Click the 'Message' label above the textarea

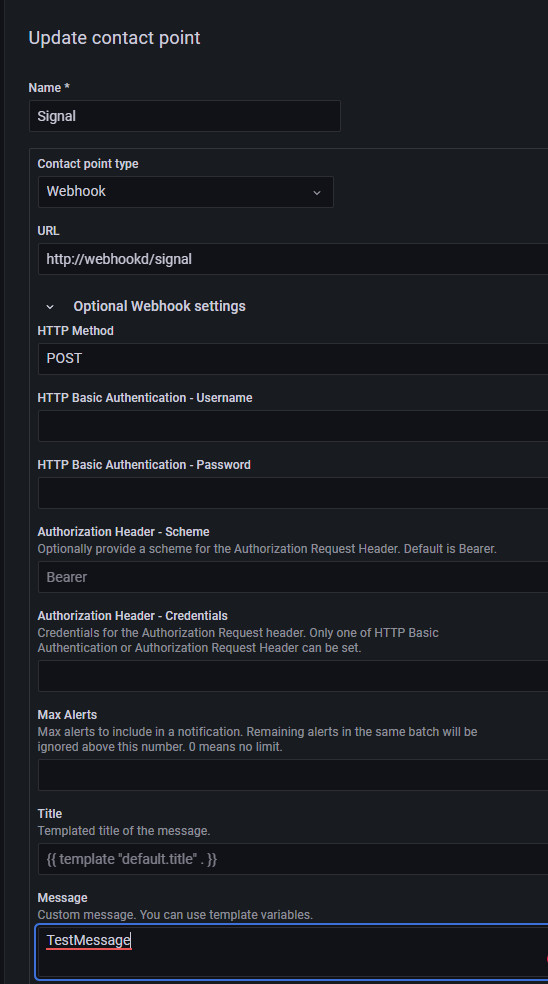pos(62,898)
